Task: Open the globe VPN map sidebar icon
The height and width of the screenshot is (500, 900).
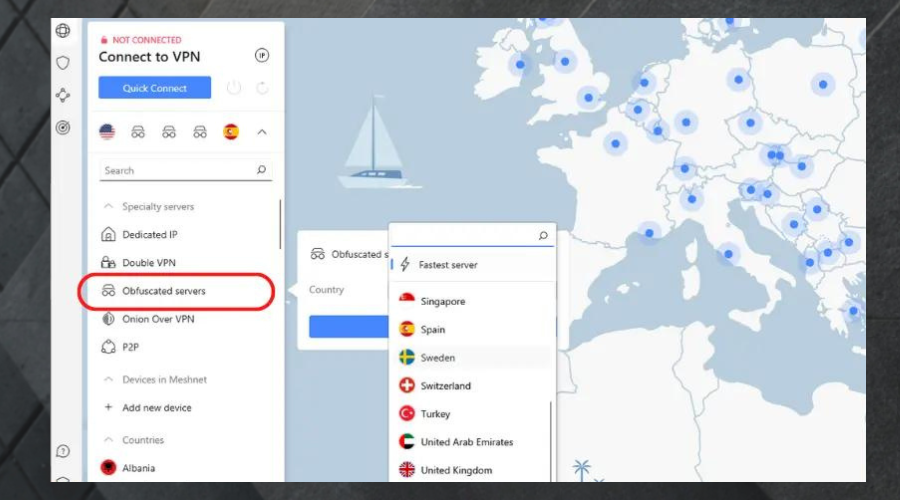Action: tap(63, 31)
